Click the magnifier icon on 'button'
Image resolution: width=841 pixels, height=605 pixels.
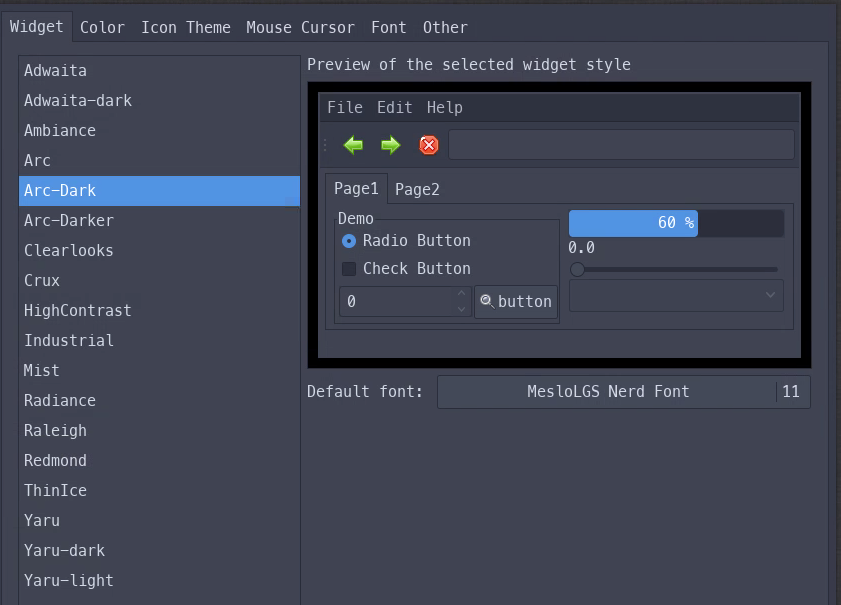486,301
